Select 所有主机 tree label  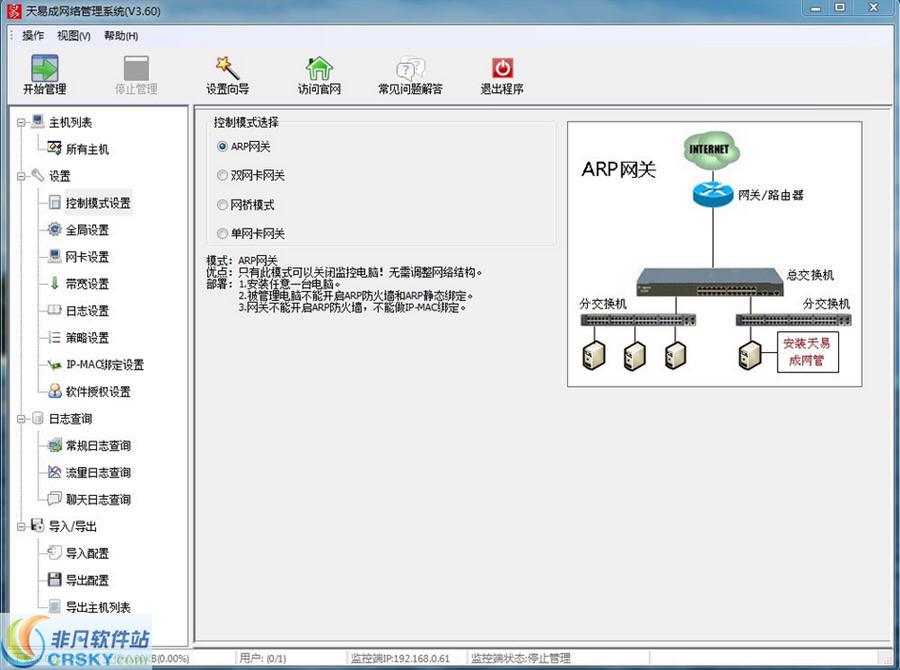click(87, 149)
